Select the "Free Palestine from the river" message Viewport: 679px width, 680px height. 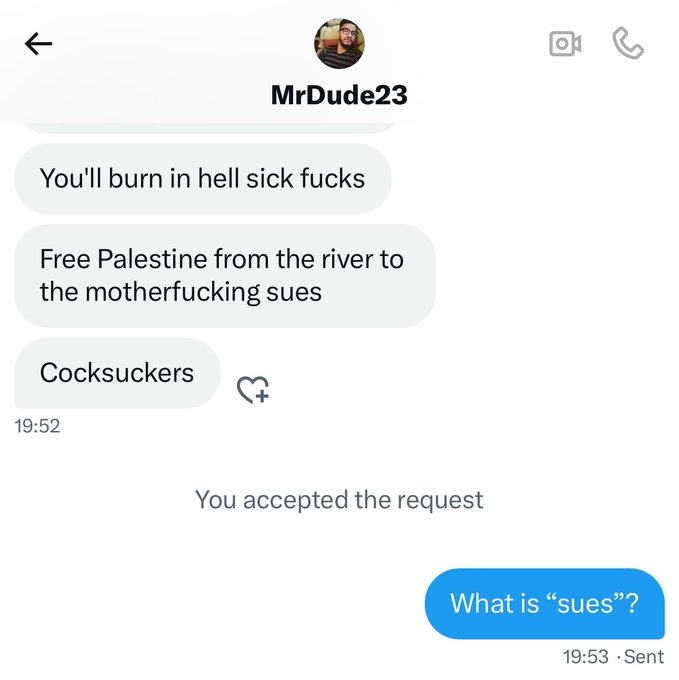tap(224, 276)
